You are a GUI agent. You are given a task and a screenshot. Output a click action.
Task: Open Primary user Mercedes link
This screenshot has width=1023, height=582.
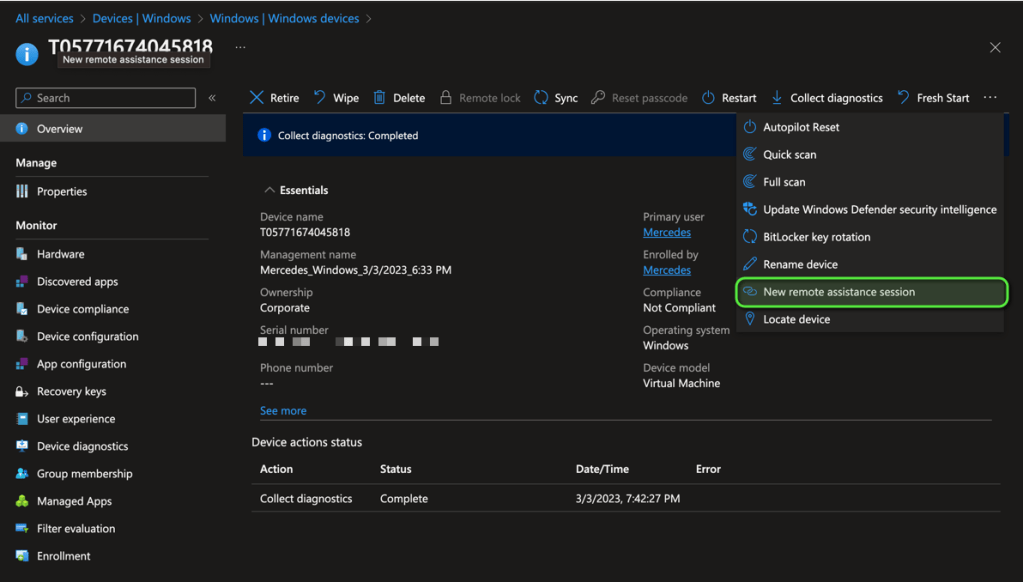pos(666,233)
